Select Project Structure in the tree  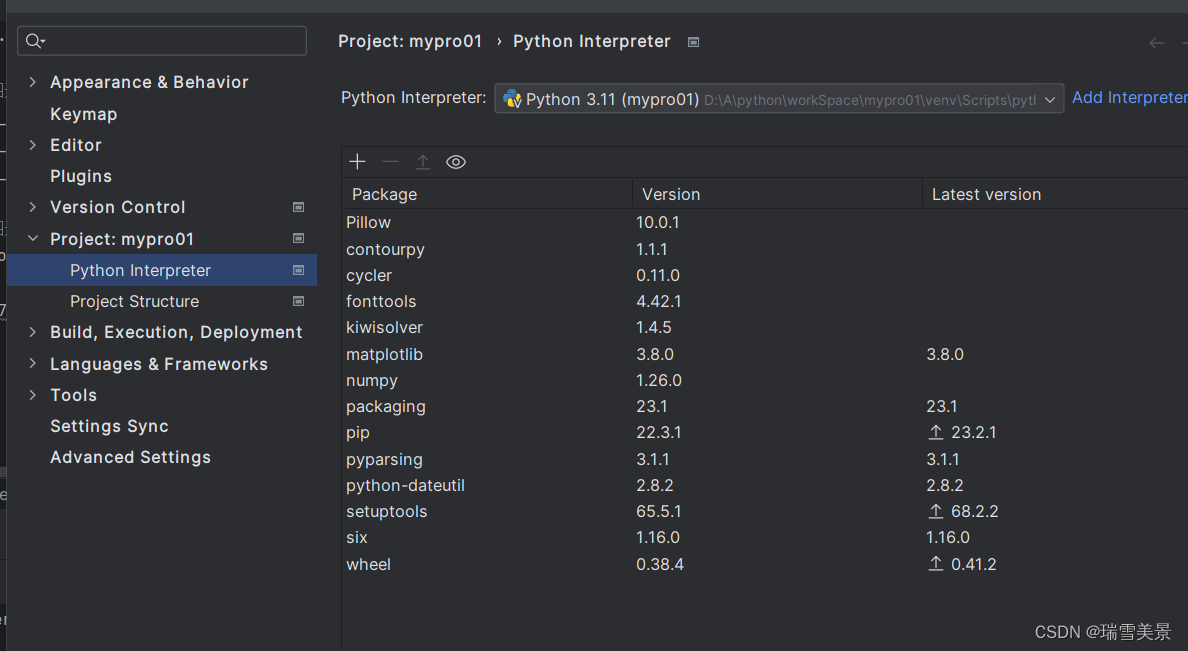[134, 301]
